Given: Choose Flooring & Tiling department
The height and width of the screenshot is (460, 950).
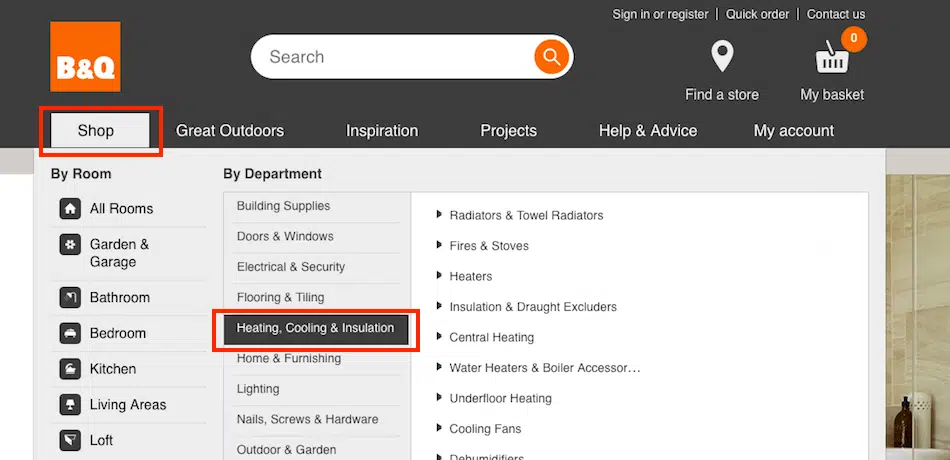Looking at the screenshot, I should tap(280, 298).
